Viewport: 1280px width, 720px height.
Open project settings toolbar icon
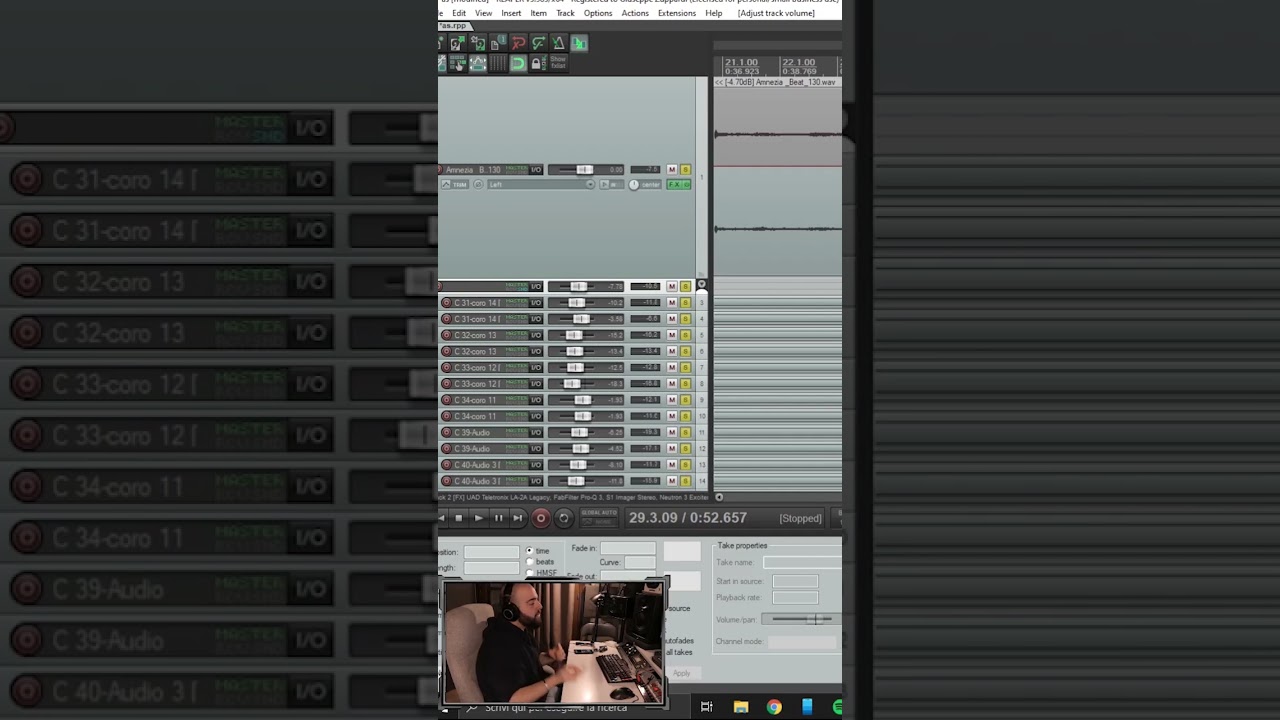point(497,43)
